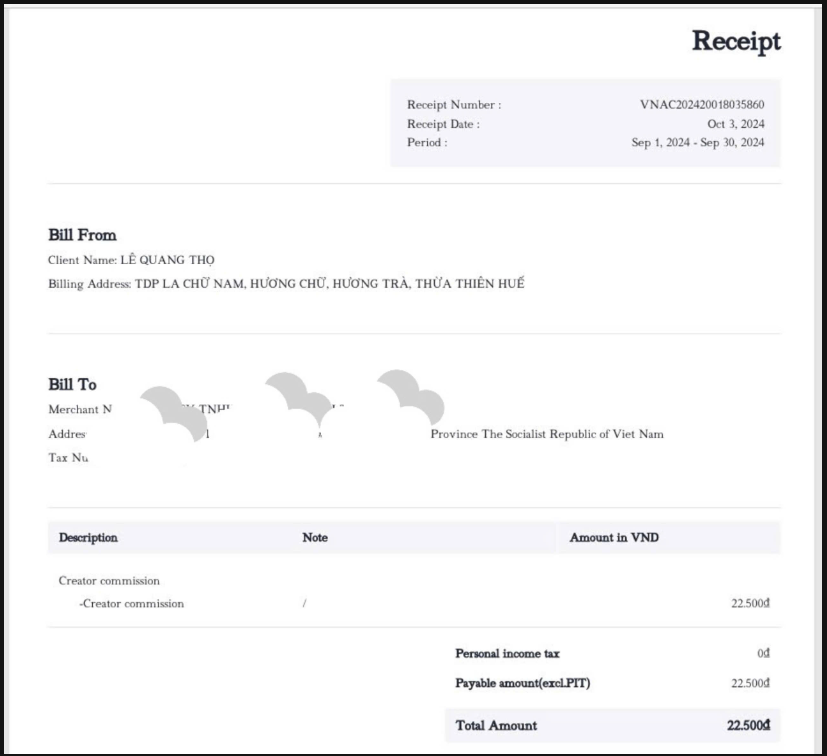Viewport: 827px width, 756px height.
Task: Click the Total Amount value 22.500đ
Action: point(748,725)
